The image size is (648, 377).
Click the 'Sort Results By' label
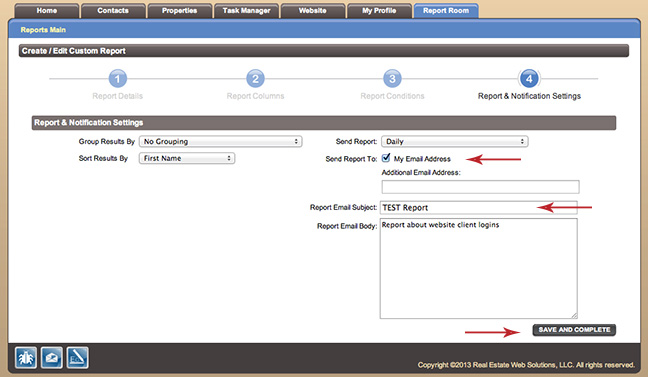pos(103,158)
